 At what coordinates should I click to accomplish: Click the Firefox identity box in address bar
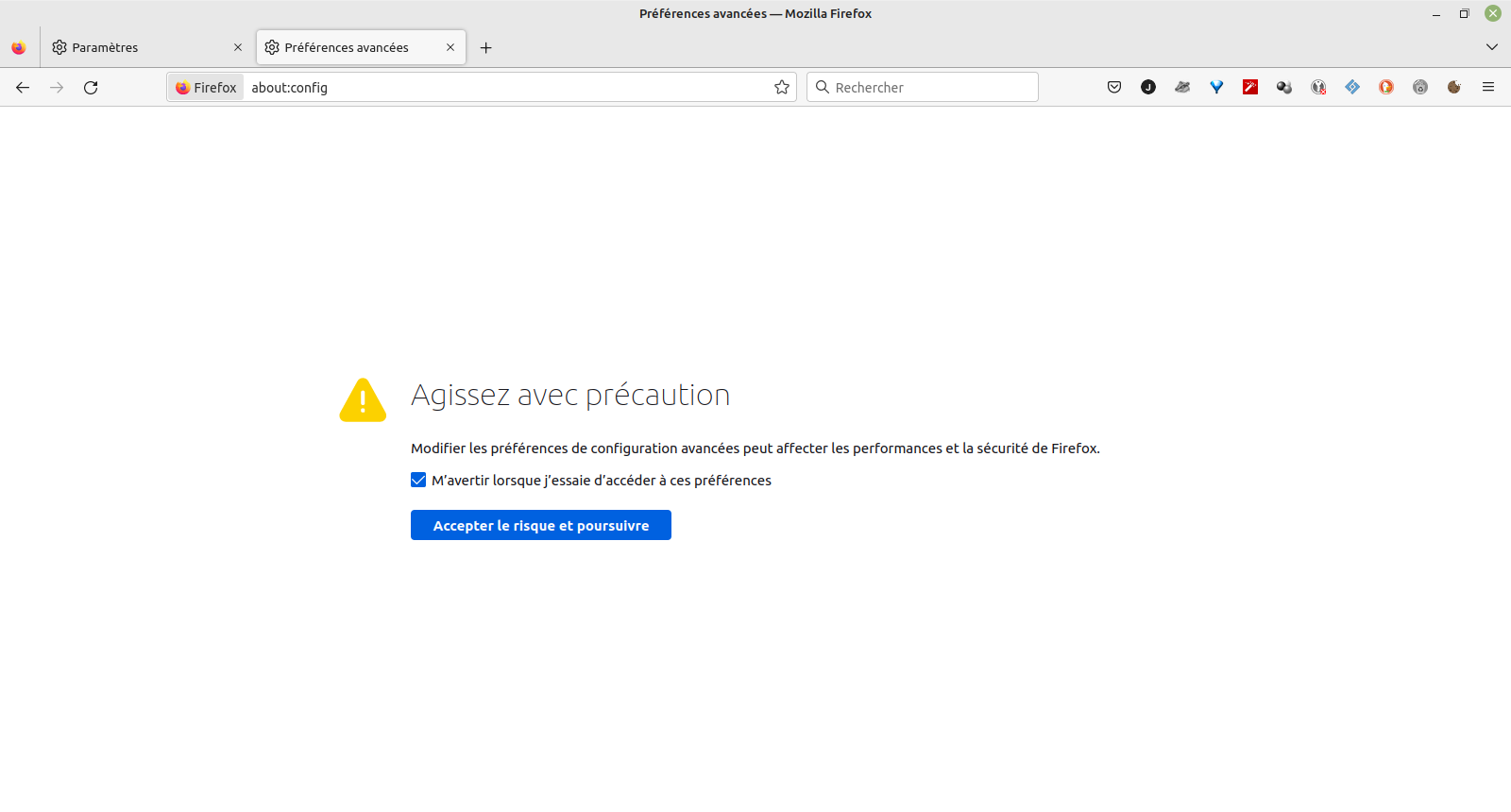[206, 87]
